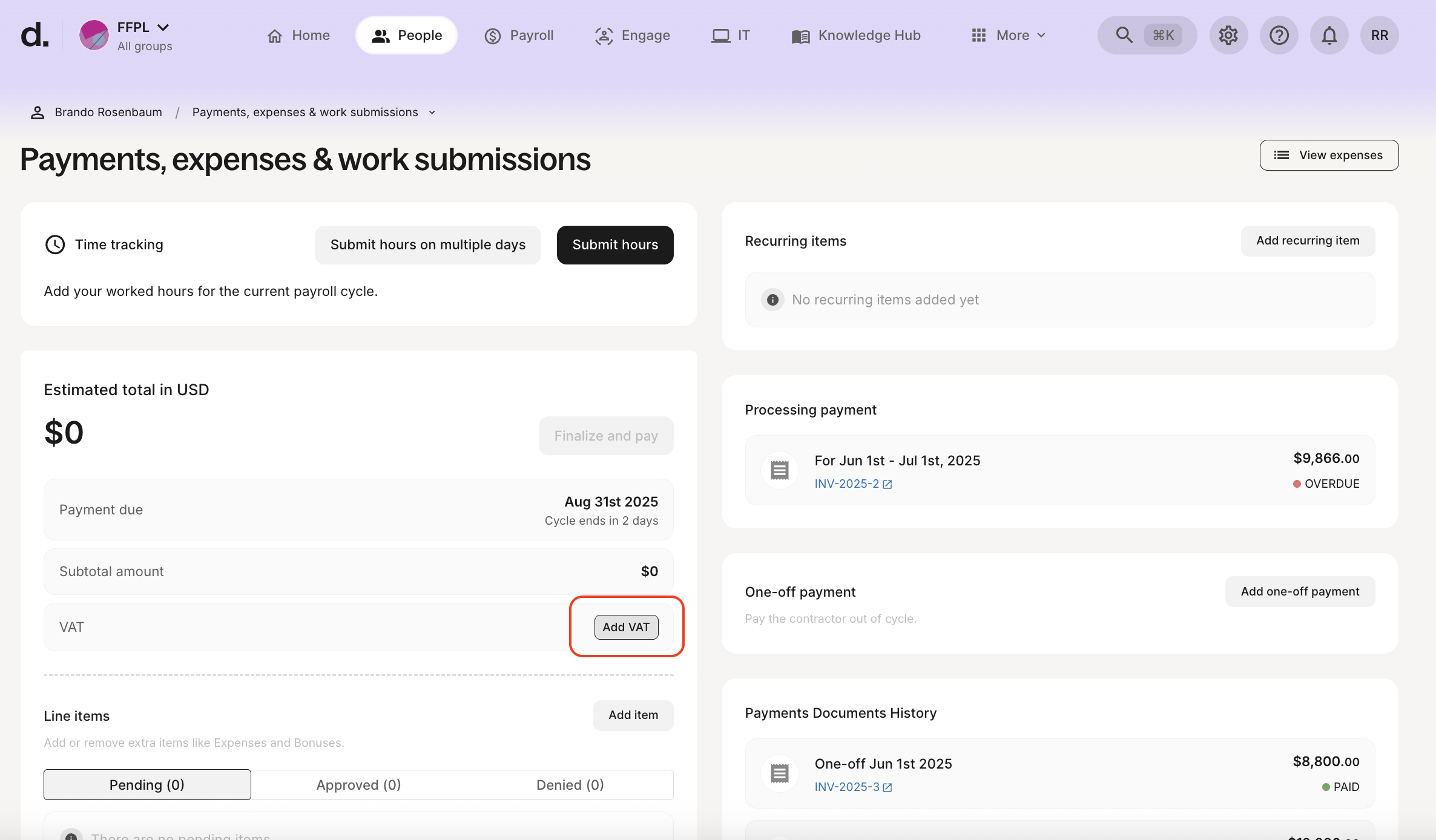Switch to the Denied (0) tab
Screen dimensions: 1436x840
[570, 785]
